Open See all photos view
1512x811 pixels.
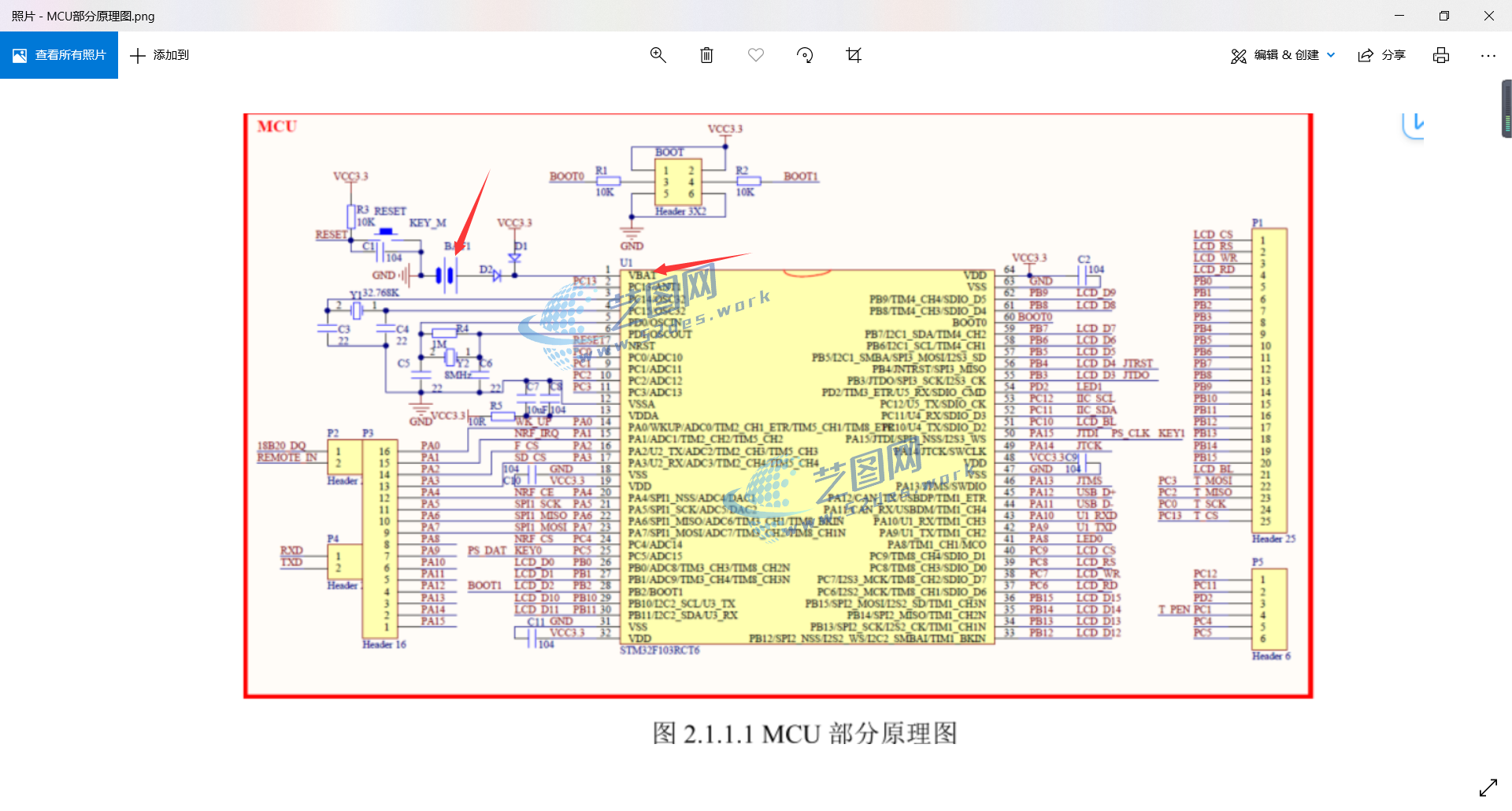click(x=59, y=55)
